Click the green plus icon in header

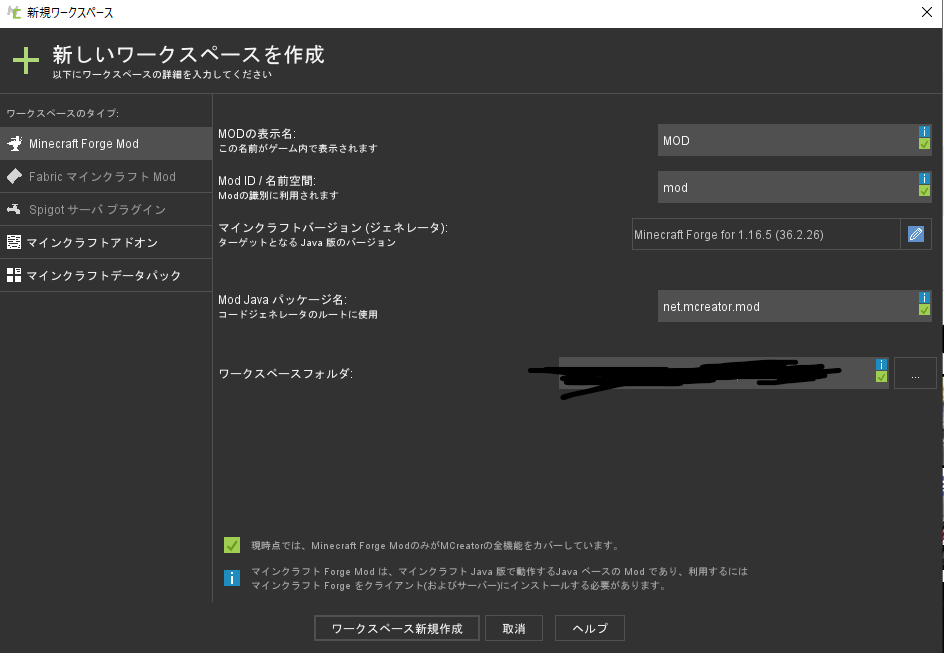tap(26, 61)
